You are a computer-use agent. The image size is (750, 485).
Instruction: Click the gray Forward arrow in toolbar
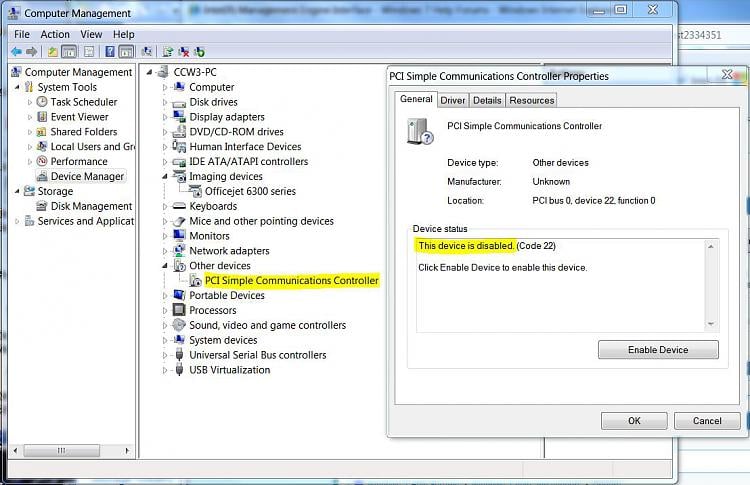32,51
